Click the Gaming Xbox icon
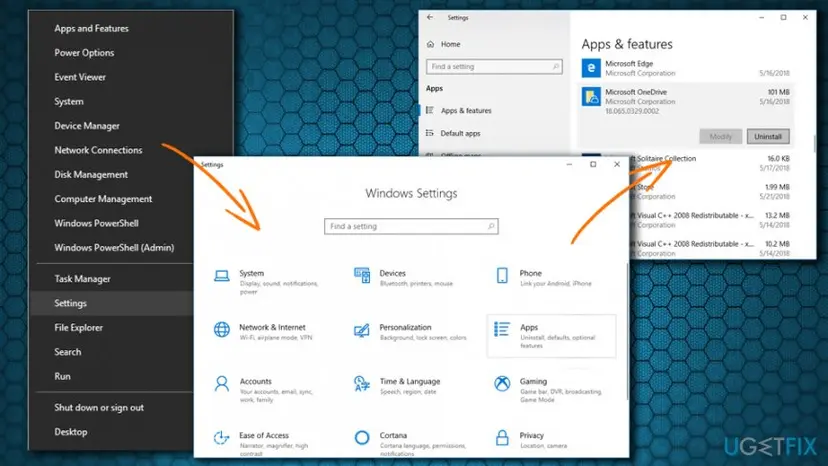828x466 pixels. click(502, 383)
